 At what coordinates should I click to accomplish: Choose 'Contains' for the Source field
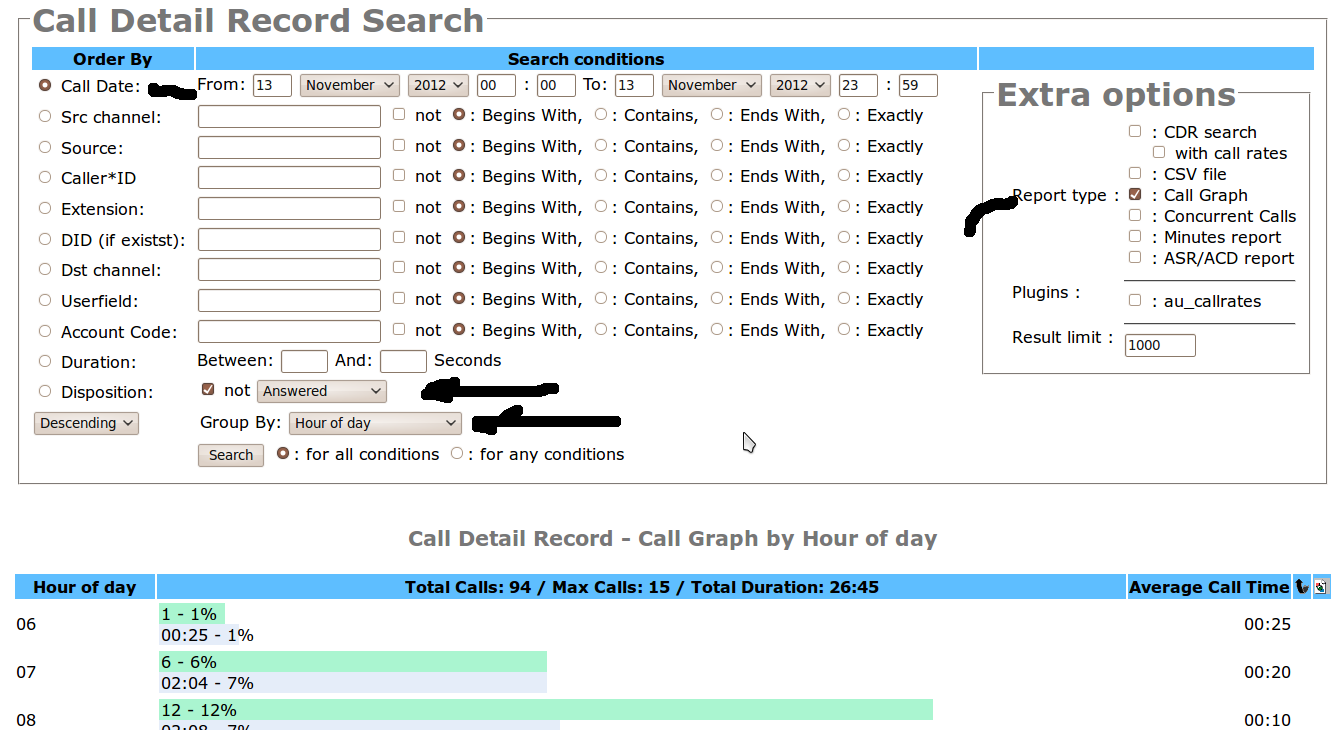coord(601,145)
